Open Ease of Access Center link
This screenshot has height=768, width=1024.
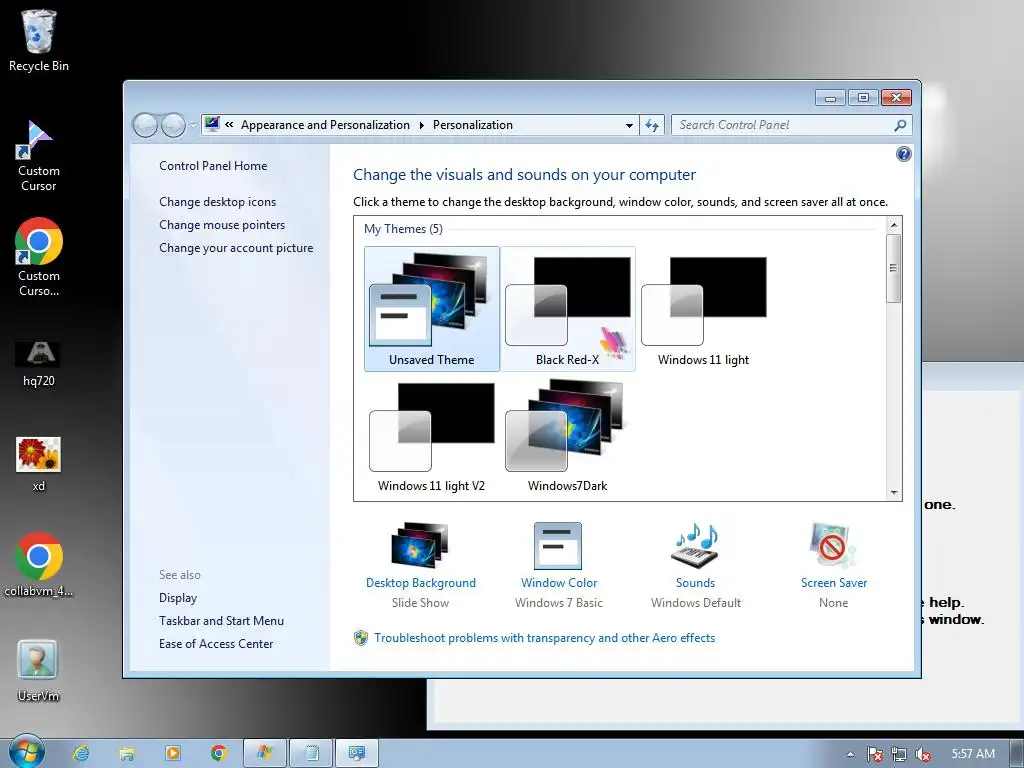tap(216, 644)
